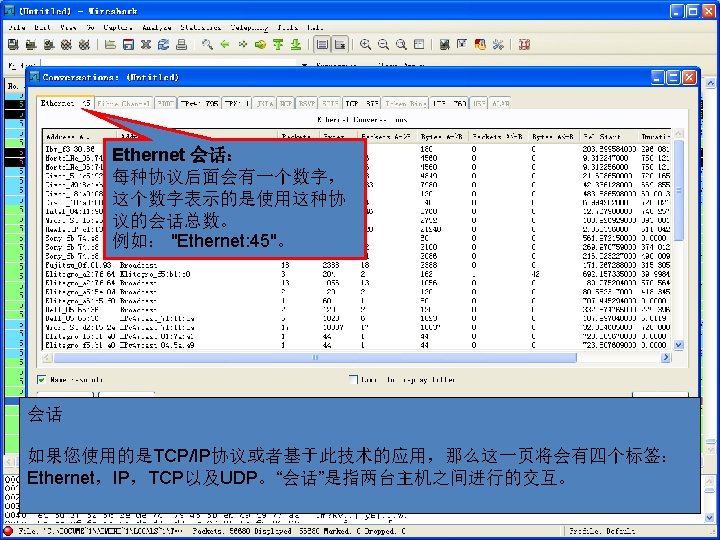Screen dimensions: 720x540
Task: Click the Profile: Default status bar entry
Action: [x=602, y=531]
